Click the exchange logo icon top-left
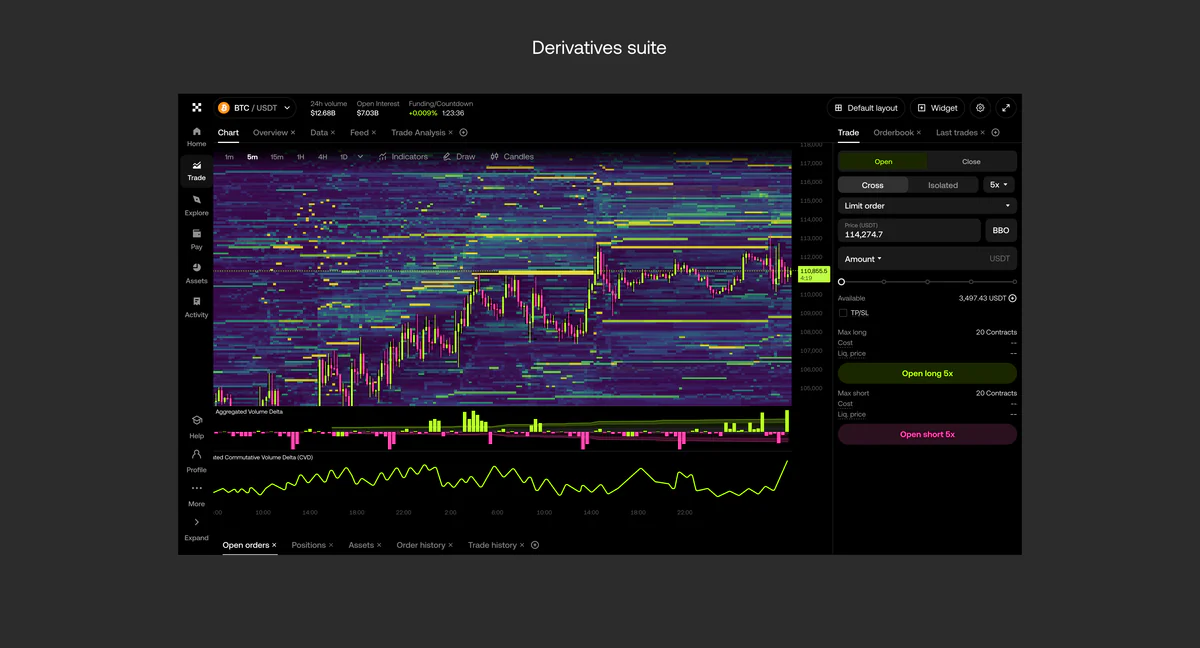Viewport: 1200px width, 648px height. coord(197,107)
